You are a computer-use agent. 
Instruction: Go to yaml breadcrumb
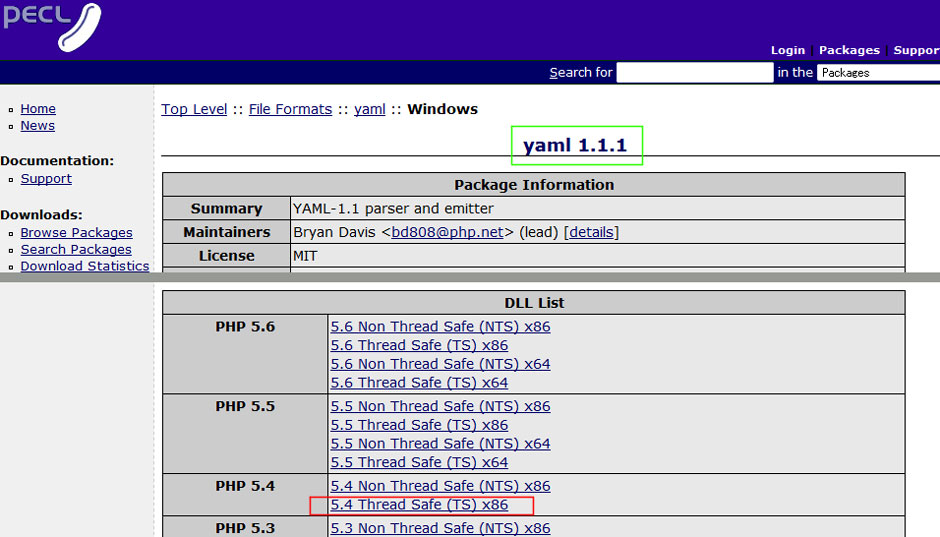369,109
